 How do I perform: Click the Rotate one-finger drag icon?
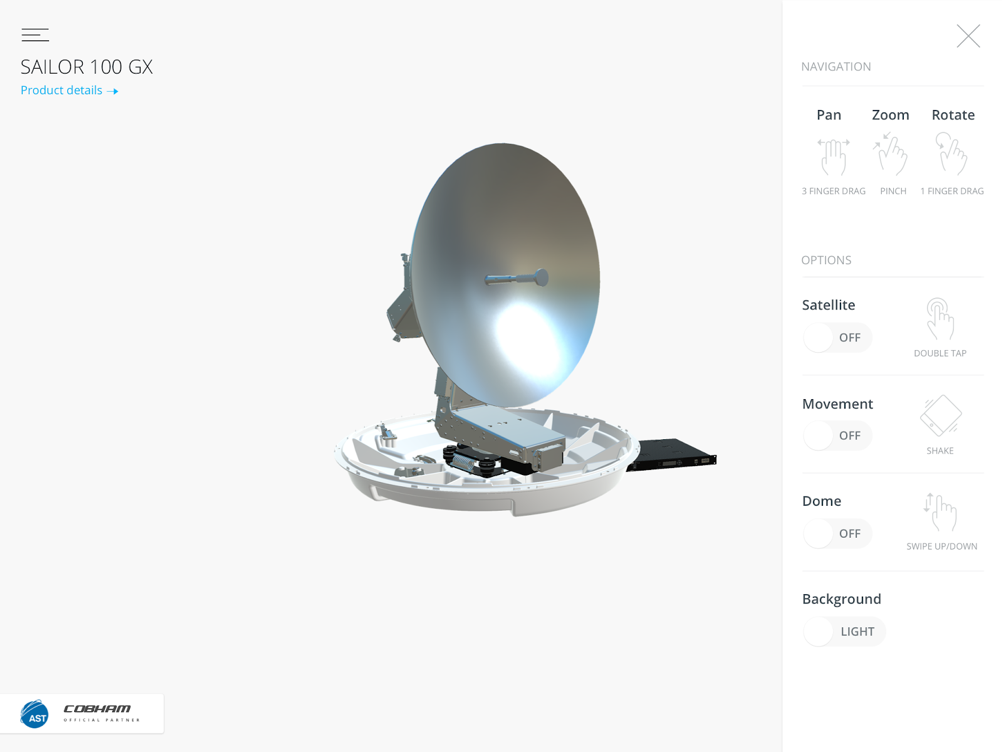951,155
